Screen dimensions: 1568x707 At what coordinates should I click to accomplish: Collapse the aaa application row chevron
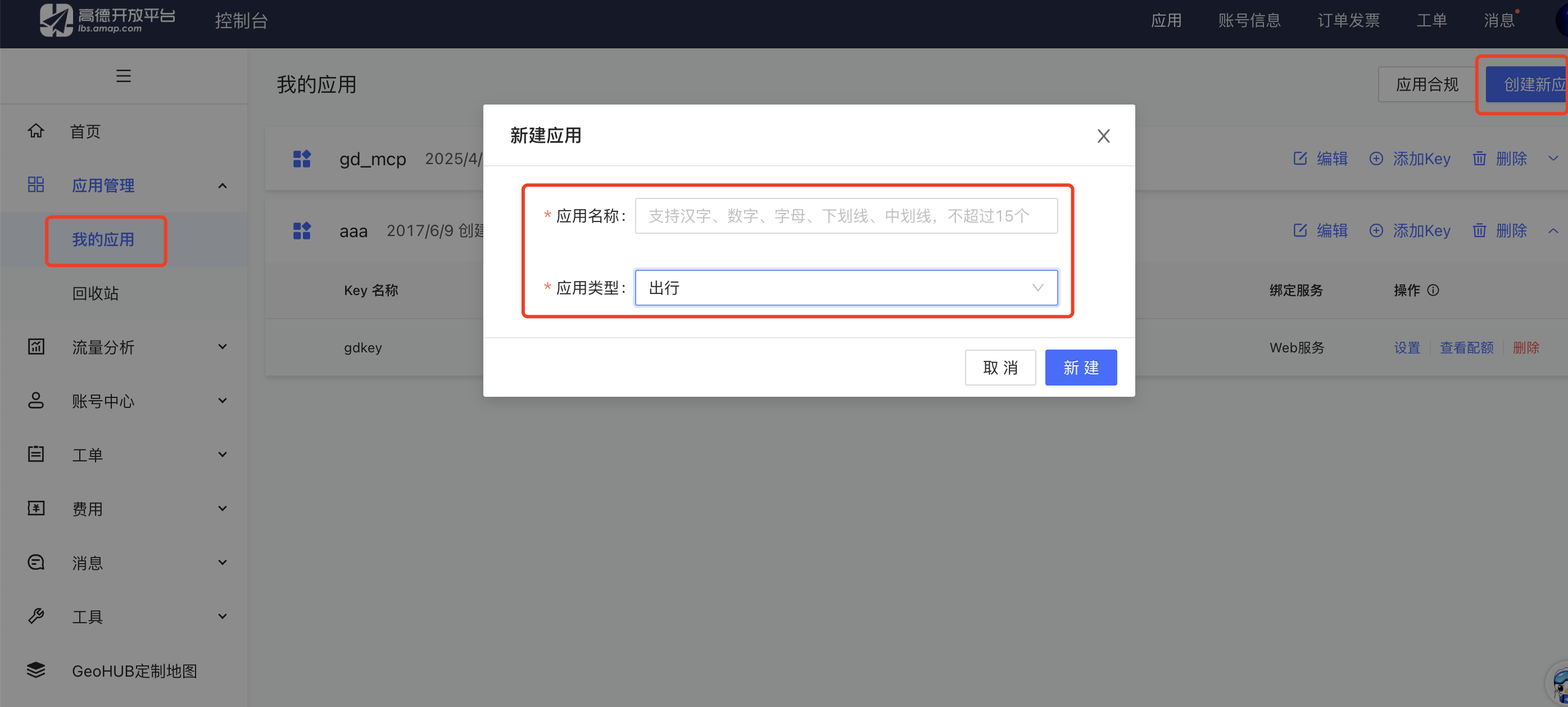pyautogui.click(x=1553, y=230)
